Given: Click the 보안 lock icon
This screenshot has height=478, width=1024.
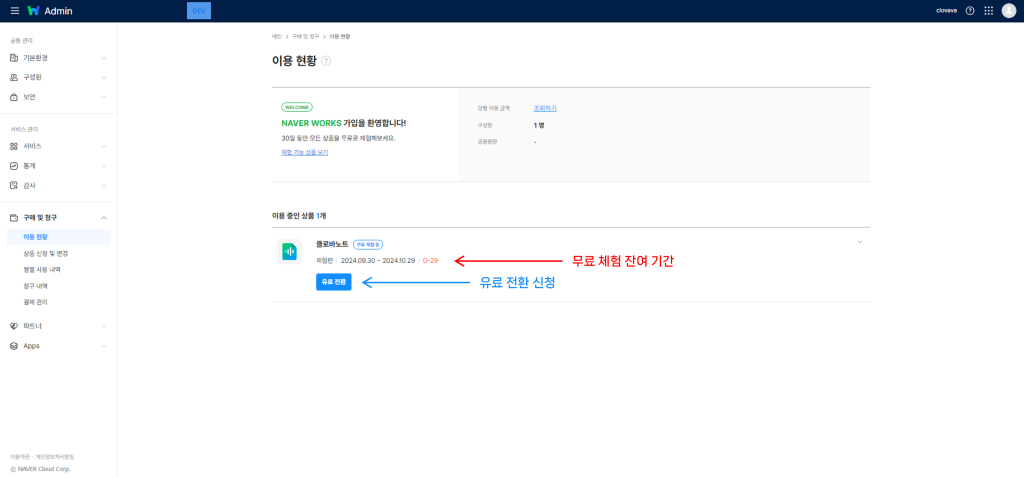Looking at the screenshot, I should coord(14,97).
